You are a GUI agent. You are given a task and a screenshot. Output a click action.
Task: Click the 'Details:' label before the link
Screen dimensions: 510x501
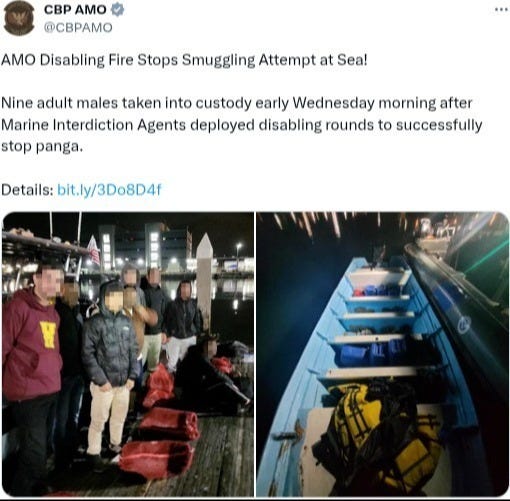pos(27,190)
